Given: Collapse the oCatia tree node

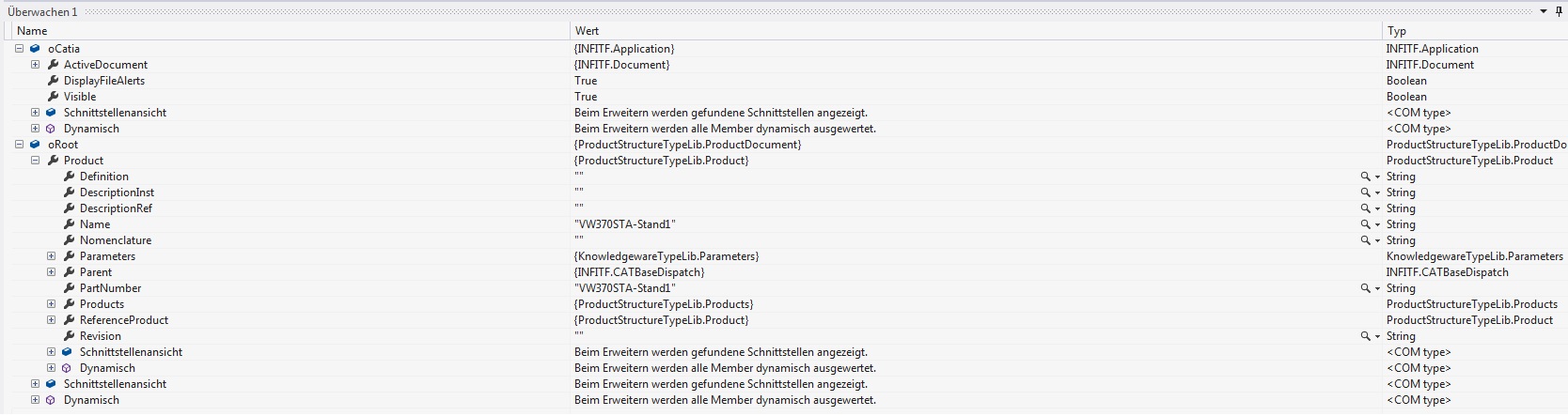Looking at the screenshot, I should tap(19, 49).
